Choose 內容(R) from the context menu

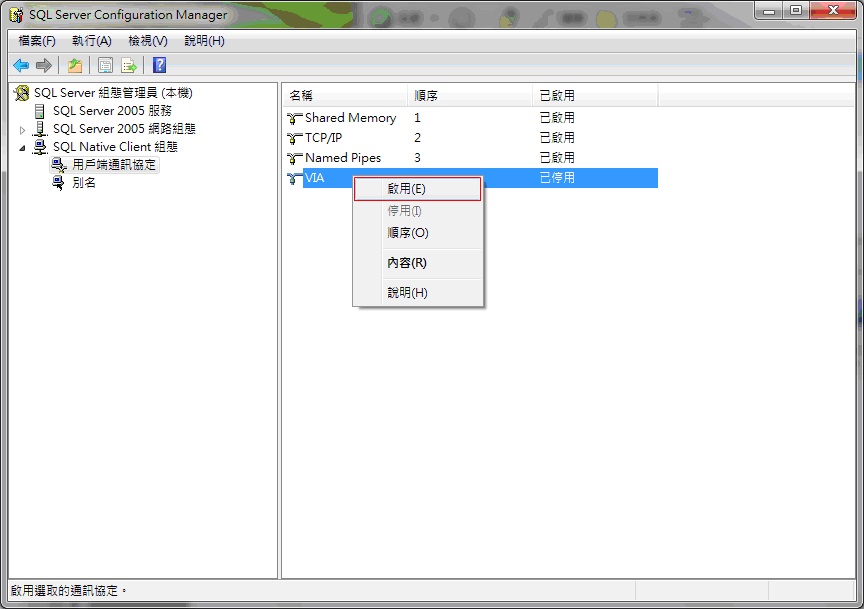pyautogui.click(x=418, y=263)
